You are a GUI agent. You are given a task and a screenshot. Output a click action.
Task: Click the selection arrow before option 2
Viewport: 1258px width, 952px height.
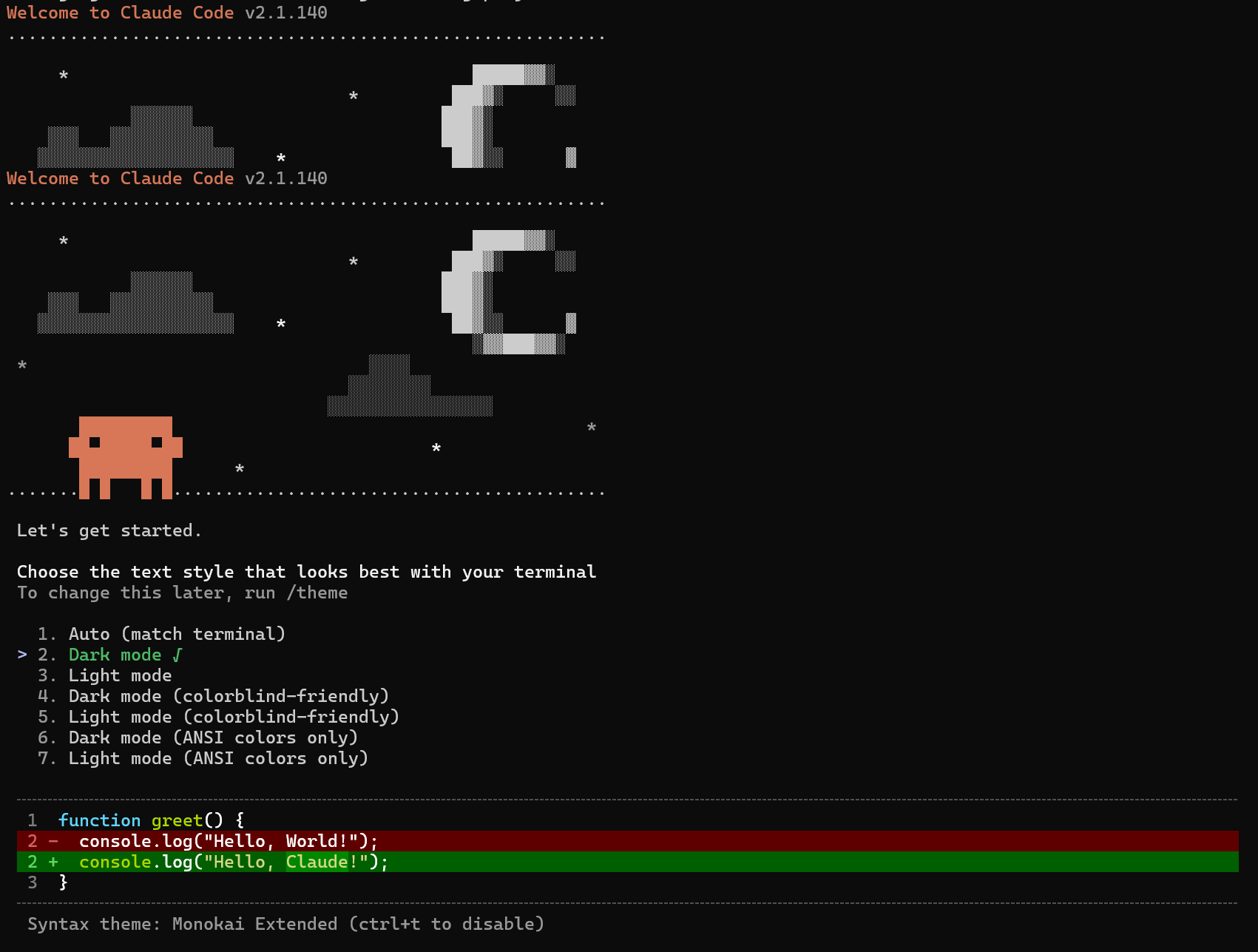coord(22,655)
